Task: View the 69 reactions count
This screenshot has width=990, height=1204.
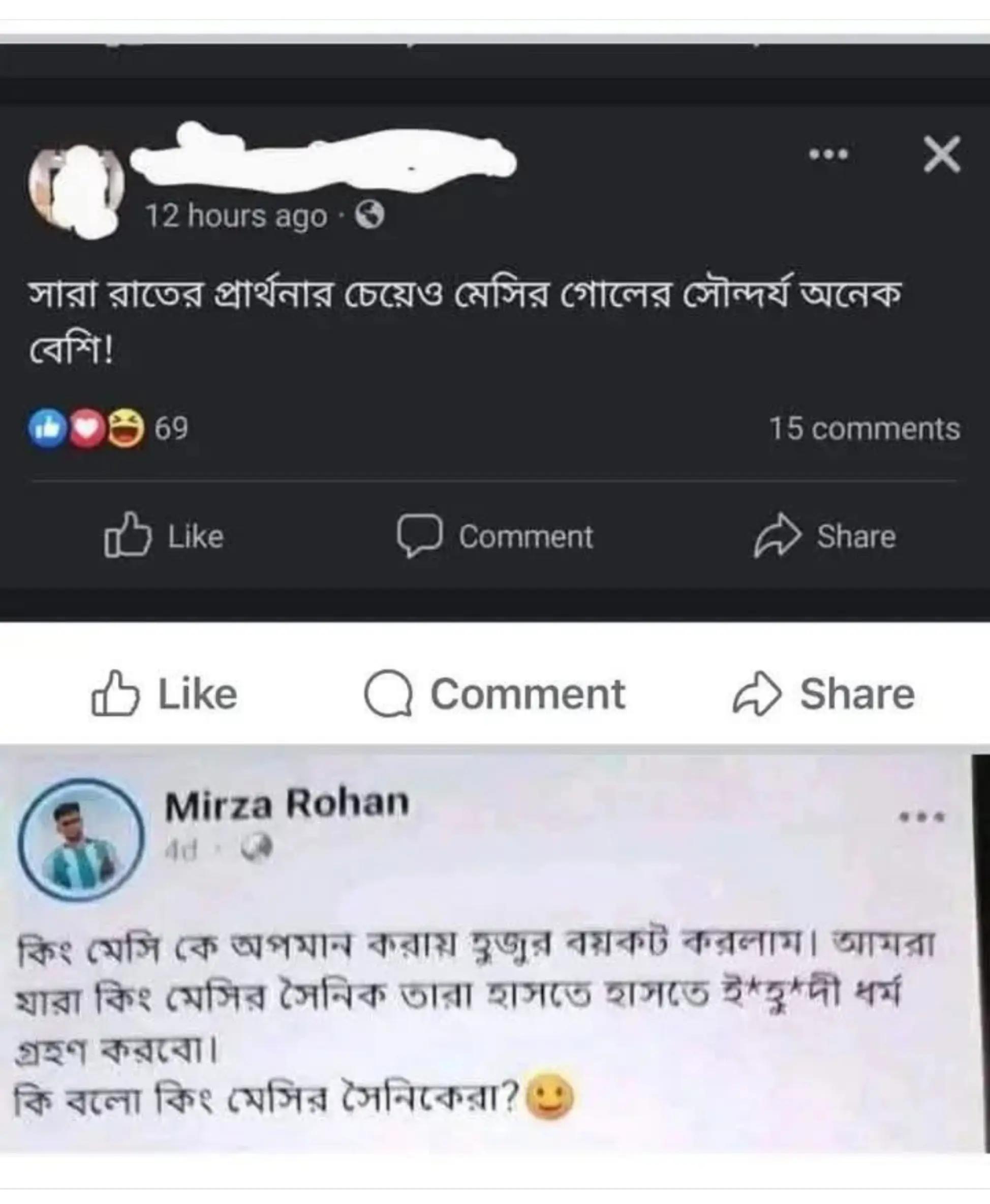Action: click(171, 428)
